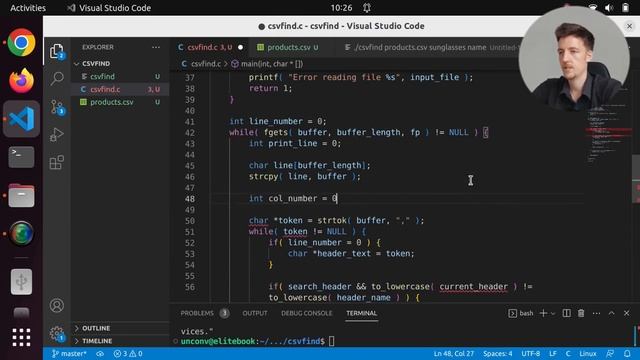Open the Activities overview
The width and height of the screenshot is (640, 360).
click(x=28, y=8)
